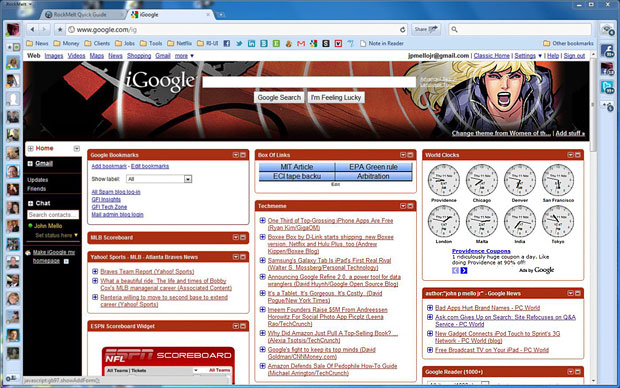Viewport: 620px width, 388px height.
Task: Open World Clocks gadget menu arrow
Action: tap(571, 155)
